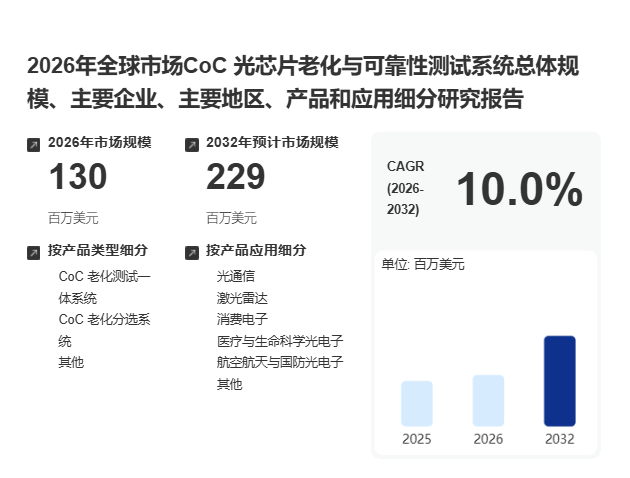Click the 10.0% CAGR value

click(x=520, y=189)
